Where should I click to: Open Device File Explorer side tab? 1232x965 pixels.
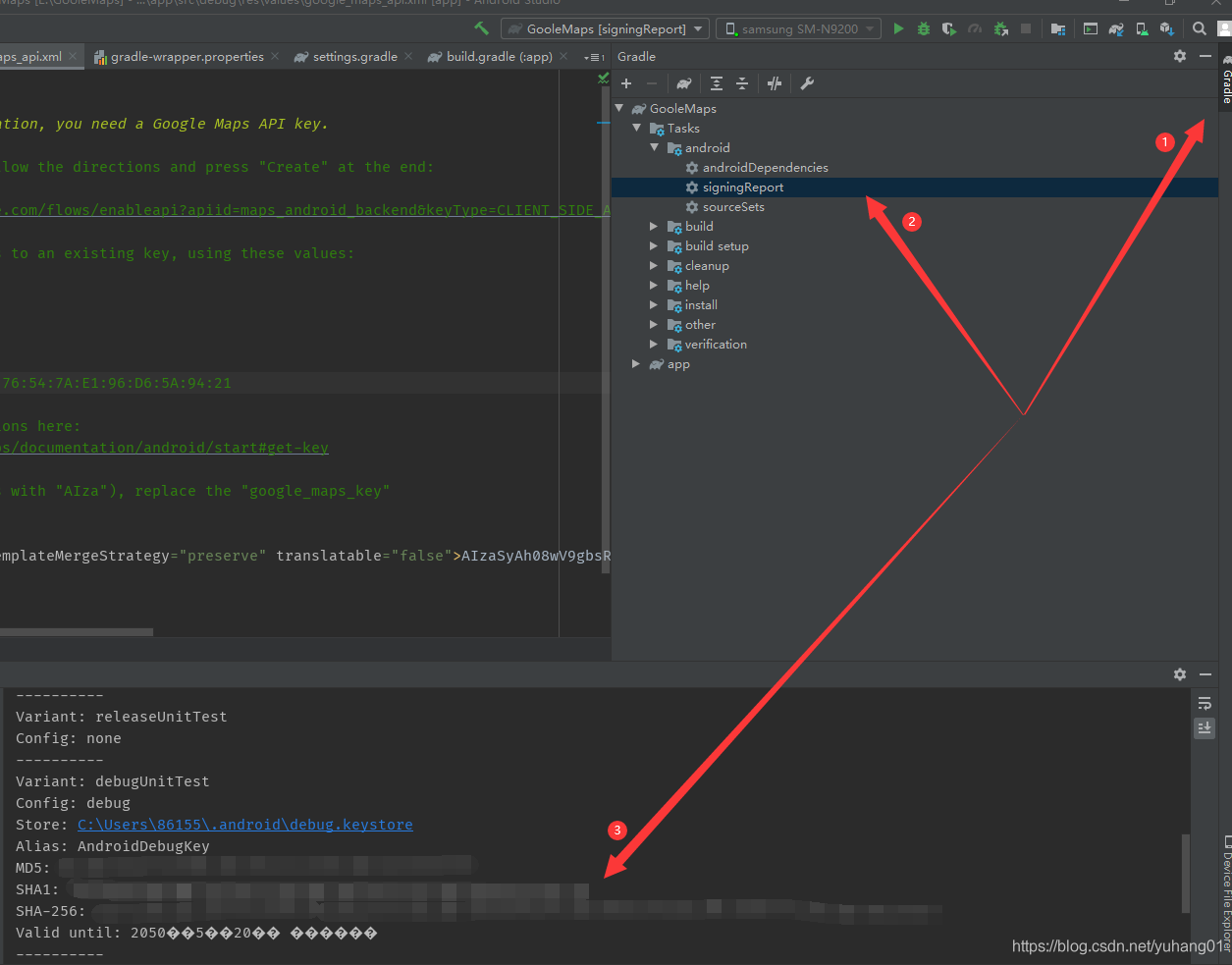pos(1225,893)
